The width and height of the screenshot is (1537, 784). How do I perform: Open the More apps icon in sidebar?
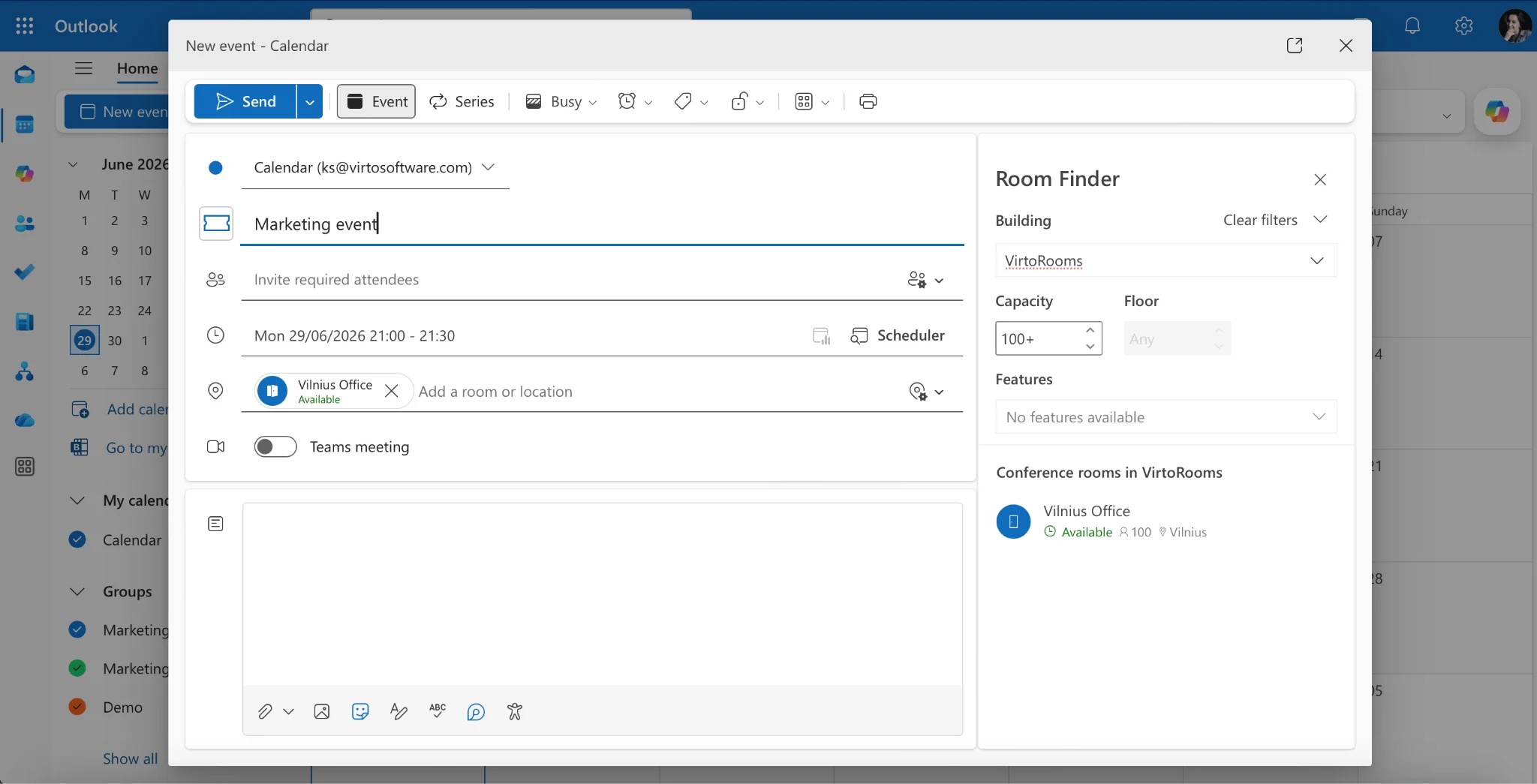point(25,467)
